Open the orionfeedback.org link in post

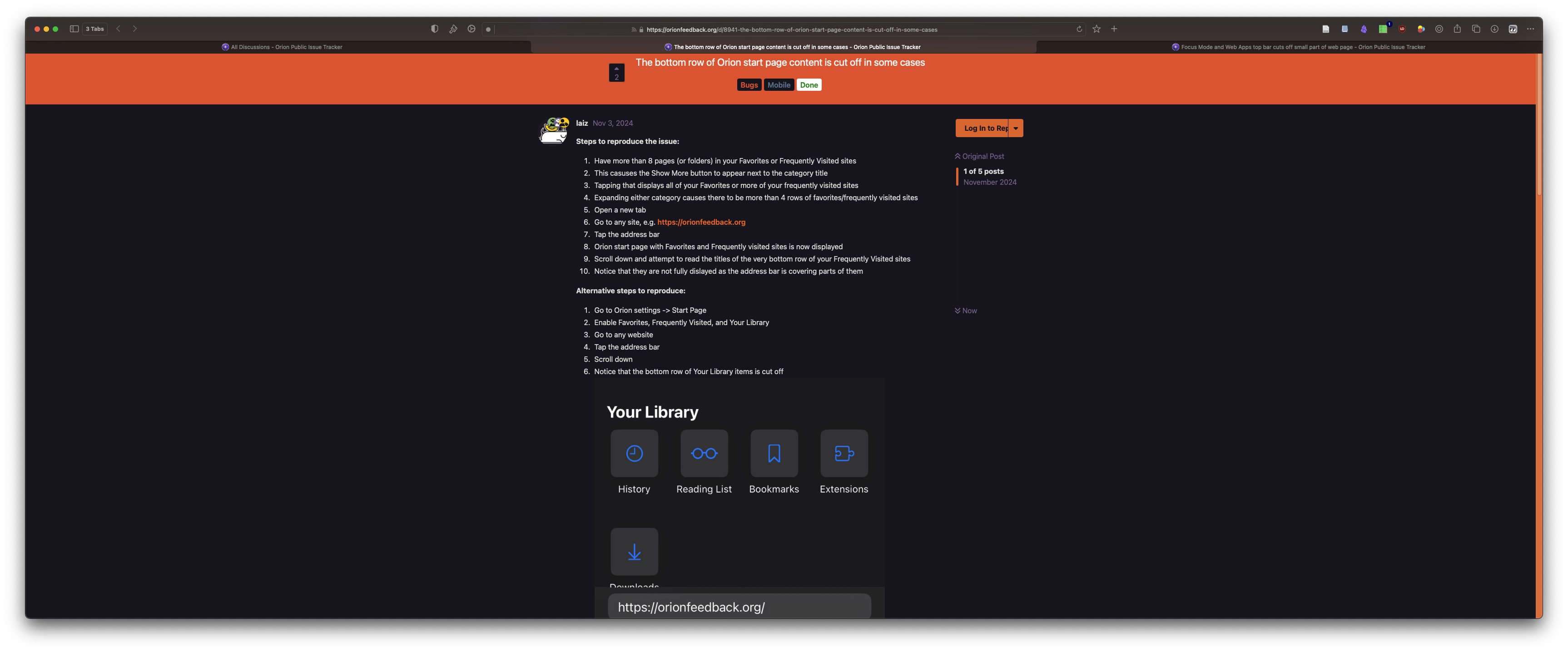pos(701,222)
